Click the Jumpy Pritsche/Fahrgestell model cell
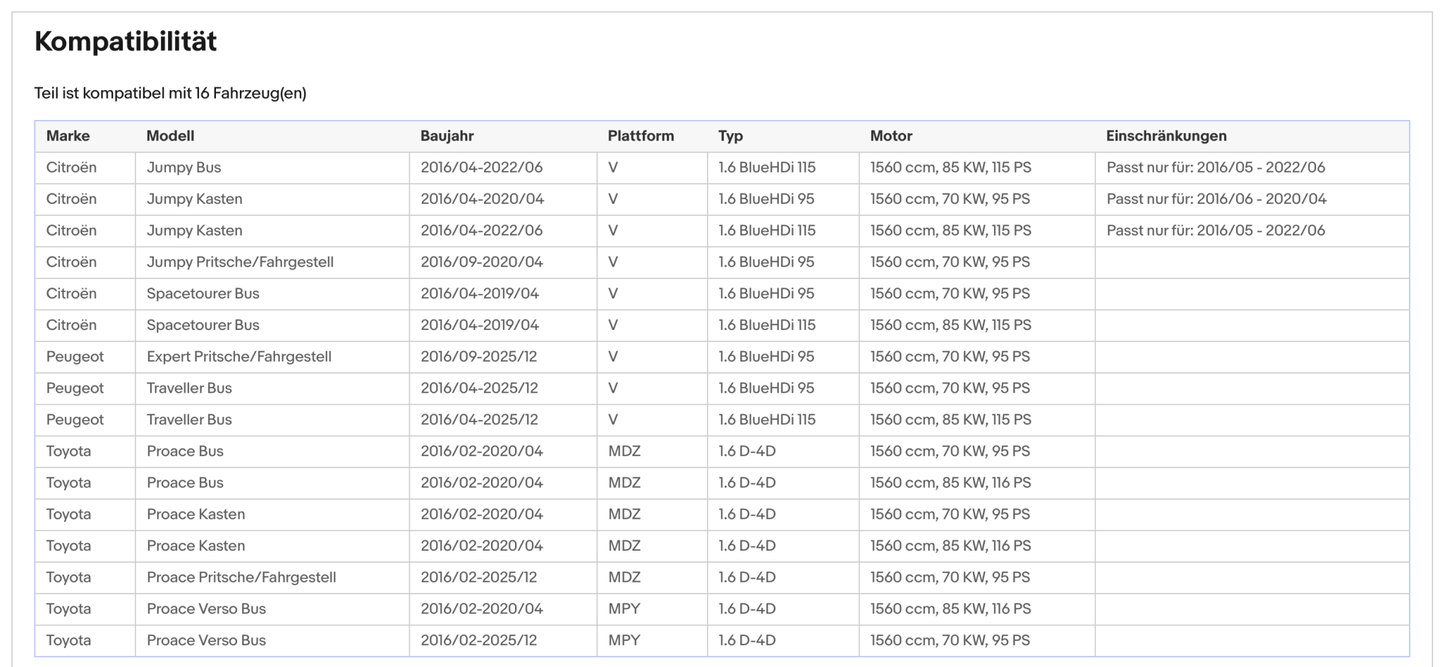 [x=240, y=262]
